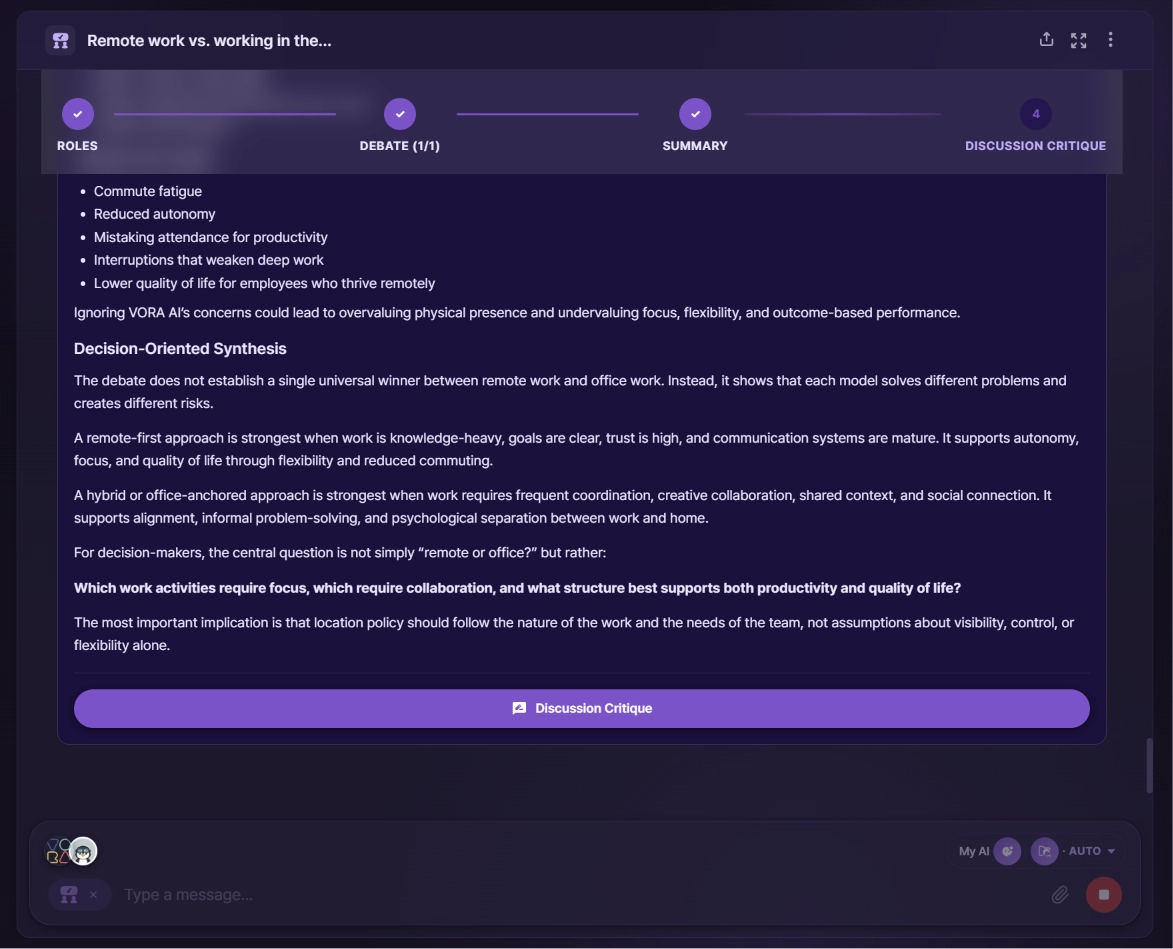Remove the debate mode chip with X

[x=94, y=894]
